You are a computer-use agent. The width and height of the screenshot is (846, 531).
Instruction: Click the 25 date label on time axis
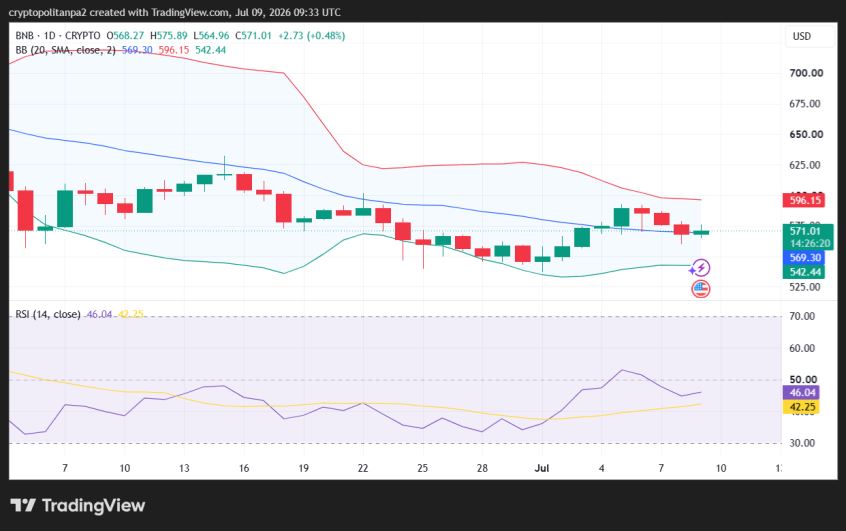(x=422, y=468)
